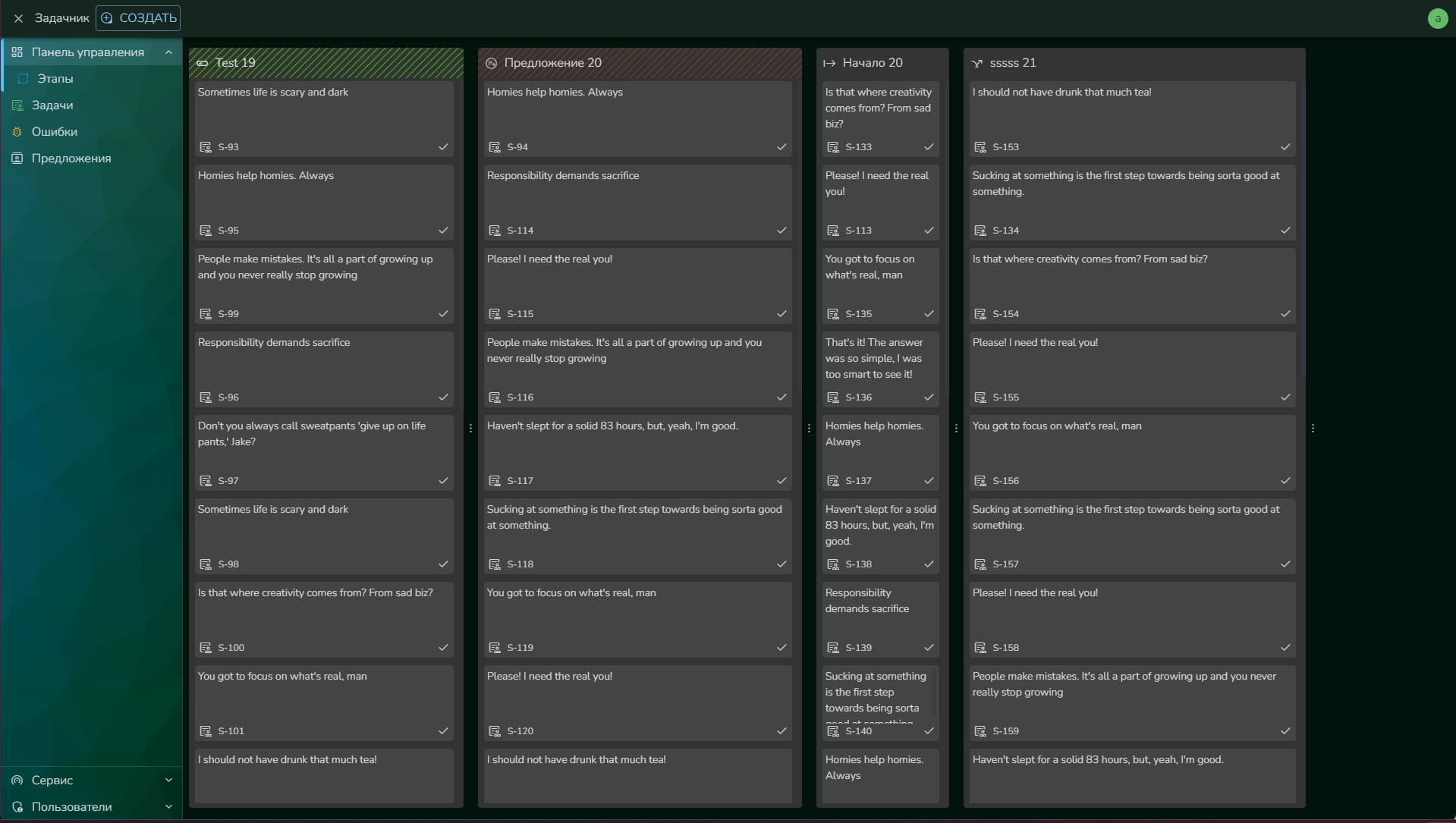
Task: Select the sssss 21 column title
Action: tap(1013, 63)
